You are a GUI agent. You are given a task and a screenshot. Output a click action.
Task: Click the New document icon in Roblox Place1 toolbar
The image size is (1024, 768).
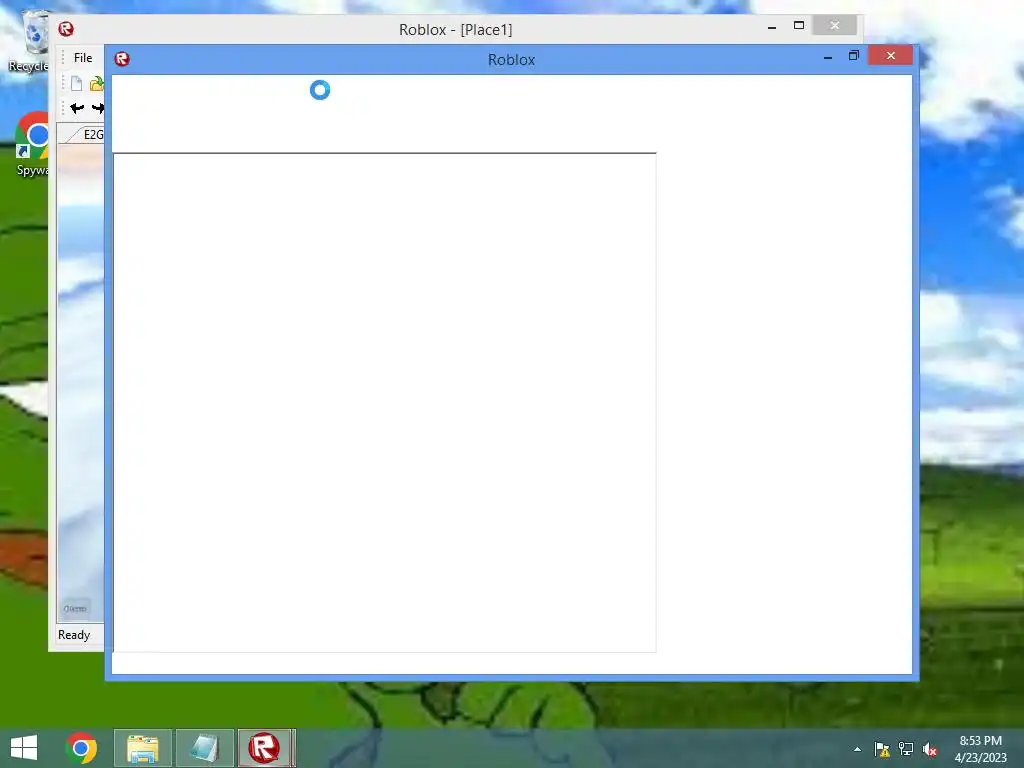(76, 83)
